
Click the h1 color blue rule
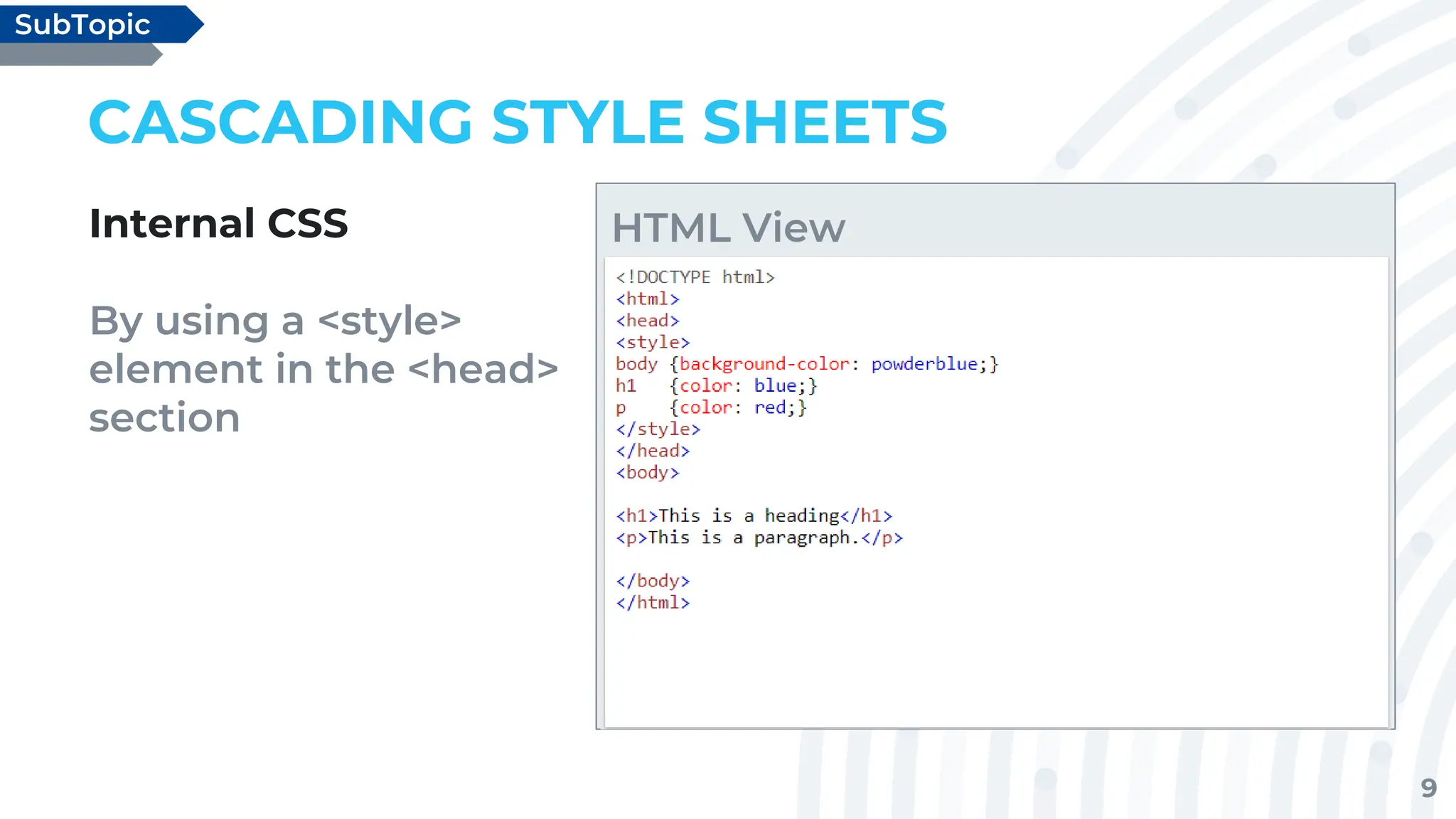(x=717, y=386)
